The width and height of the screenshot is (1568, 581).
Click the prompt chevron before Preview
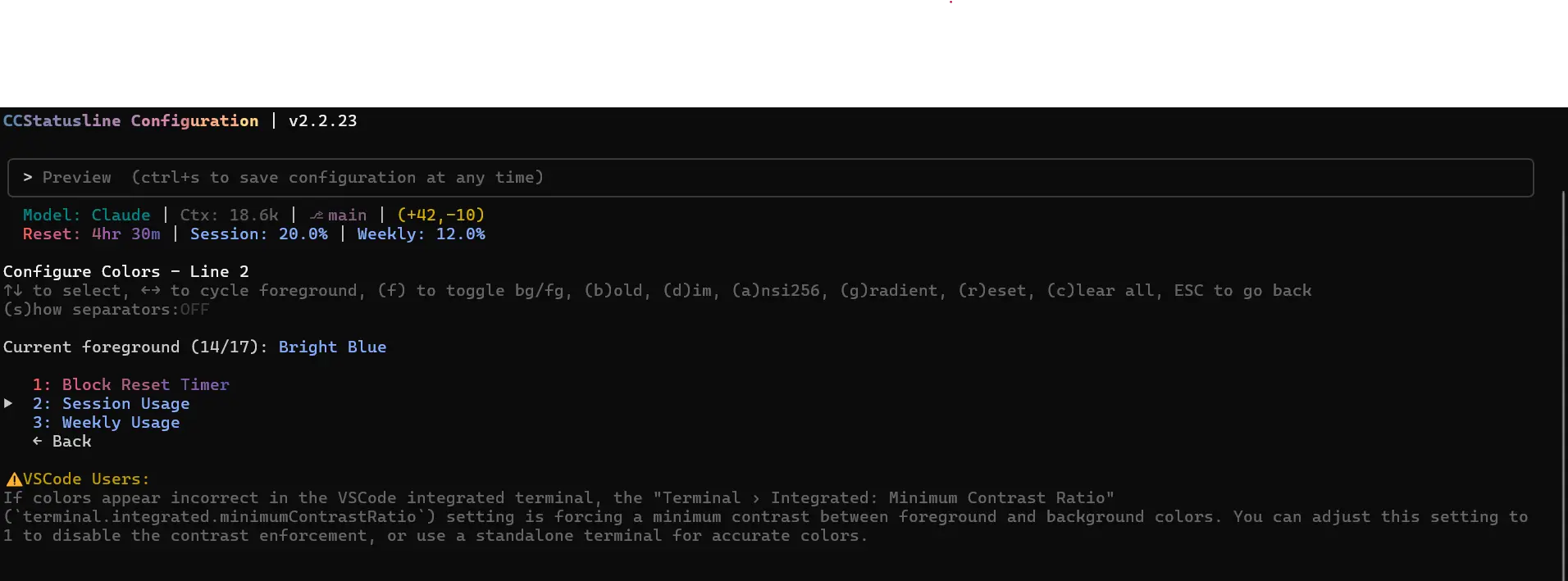pos(28,177)
